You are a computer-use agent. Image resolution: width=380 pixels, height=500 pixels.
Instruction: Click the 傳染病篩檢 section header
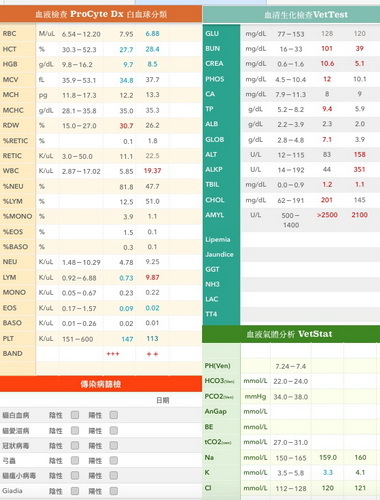tap(101, 384)
